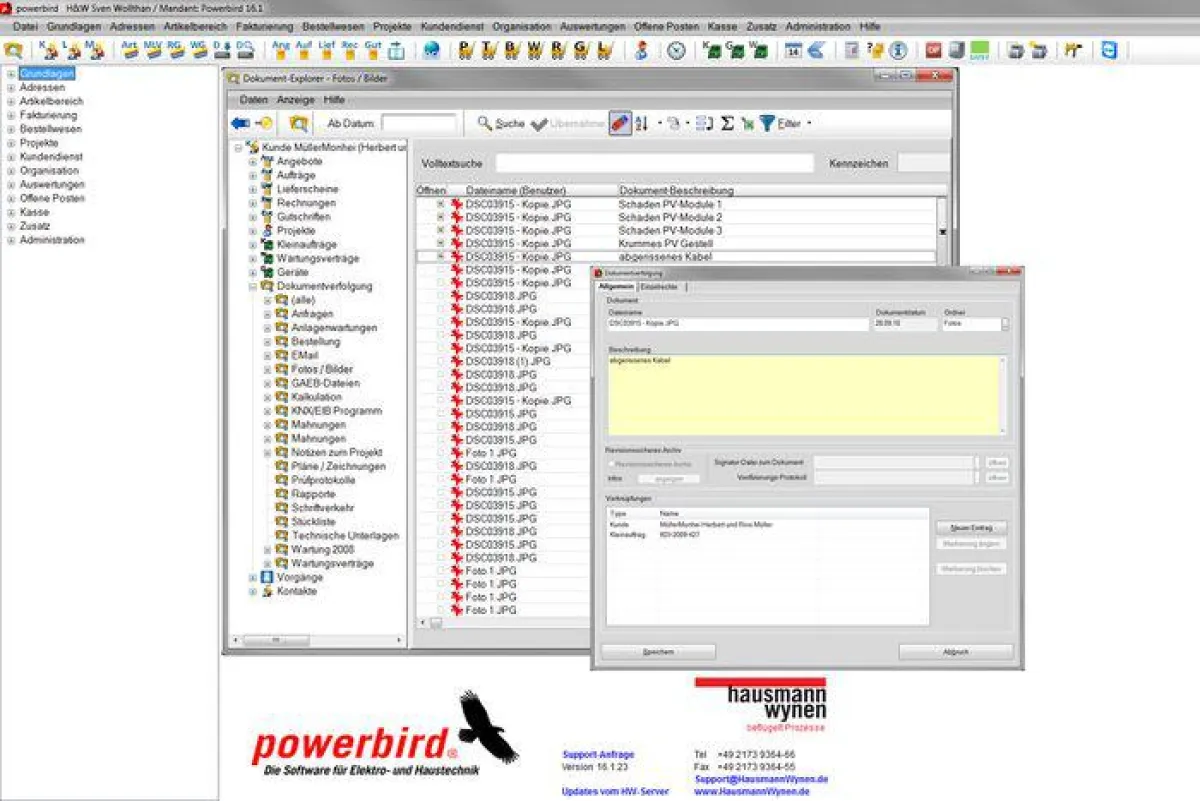Select the Art (Artikel) toolbar icon

pyautogui.click(x=128, y=46)
